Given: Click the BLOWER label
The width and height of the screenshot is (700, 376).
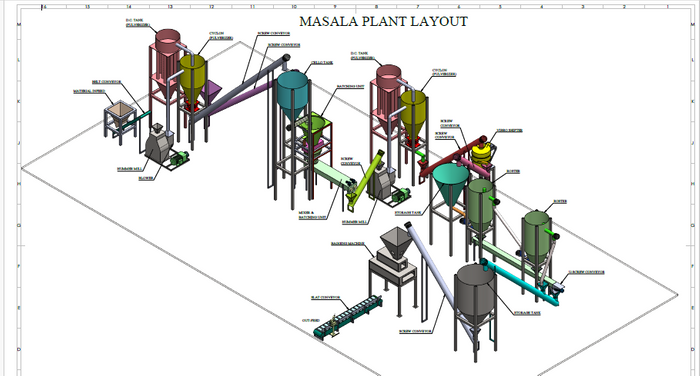Looking at the screenshot, I should (x=146, y=178).
